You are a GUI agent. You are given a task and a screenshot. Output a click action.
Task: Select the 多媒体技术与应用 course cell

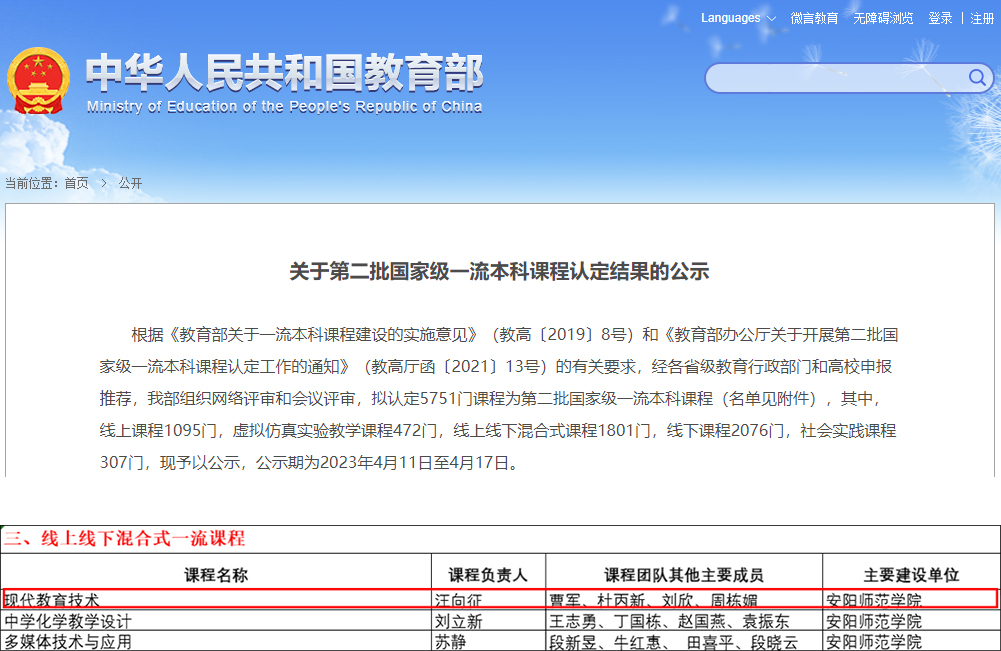click(x=216, y=641)
